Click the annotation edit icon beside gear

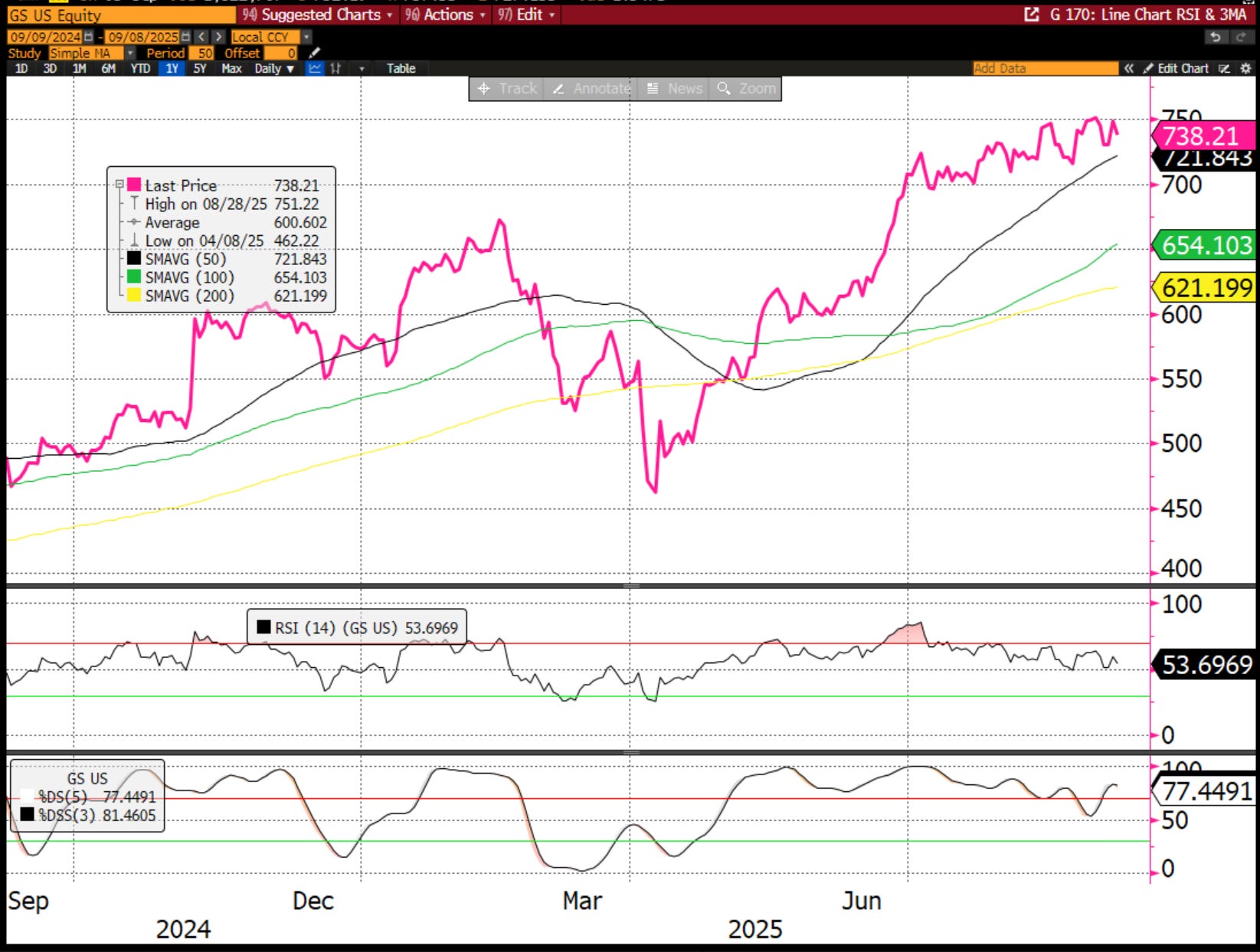click(1224, 68)
